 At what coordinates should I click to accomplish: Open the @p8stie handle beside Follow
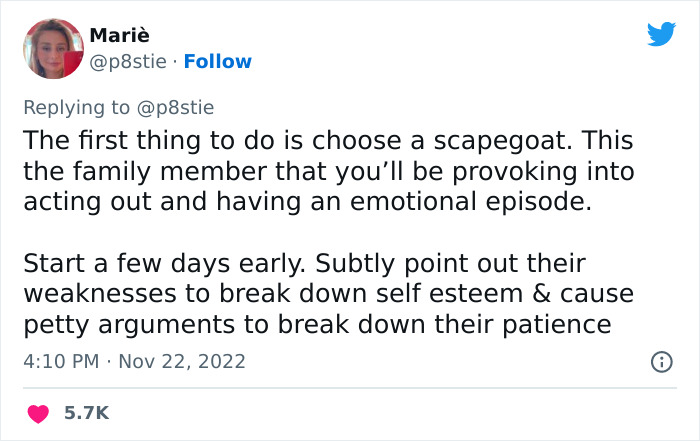(x=126, y=61)
